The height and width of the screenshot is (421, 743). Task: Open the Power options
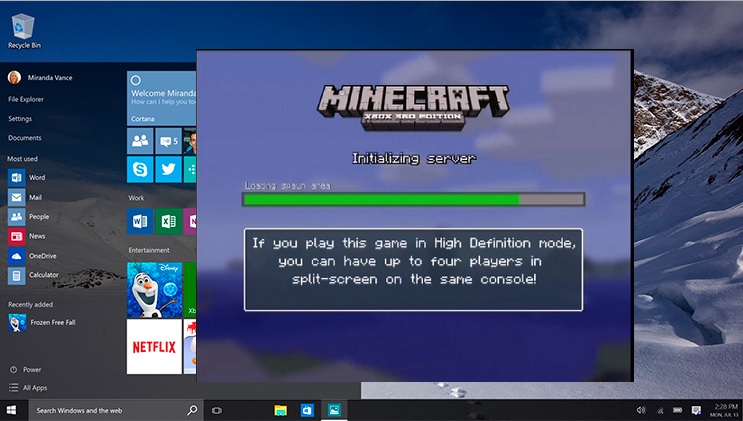click(26, 369)
